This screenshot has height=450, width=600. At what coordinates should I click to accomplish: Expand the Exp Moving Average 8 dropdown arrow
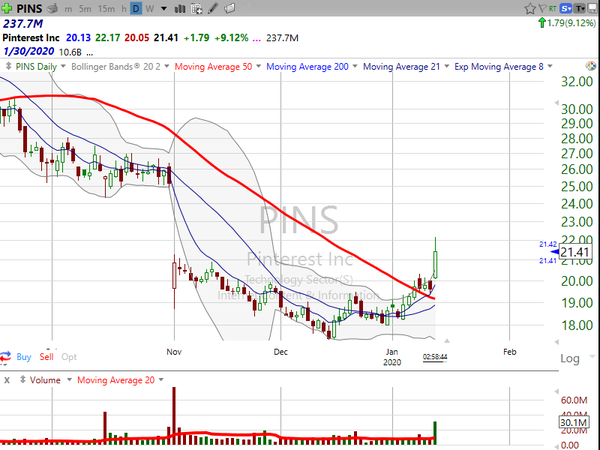550,67
